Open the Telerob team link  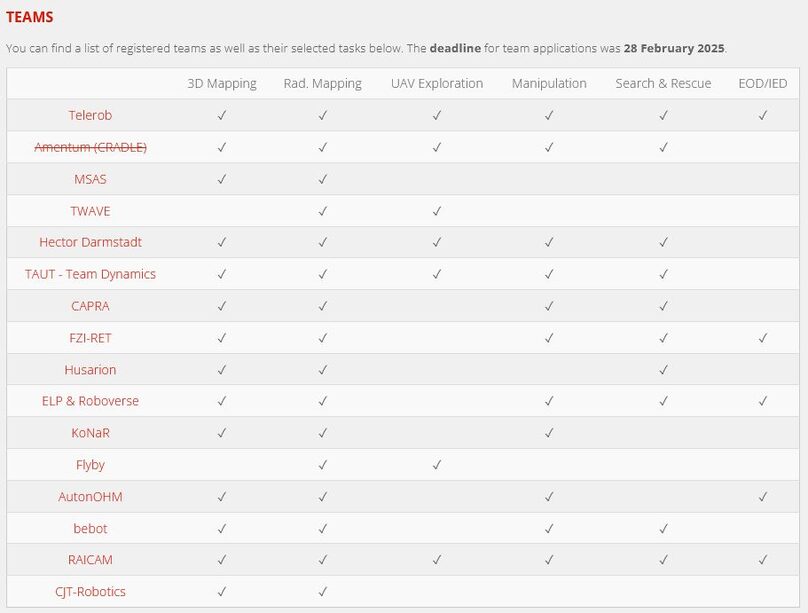90,115
